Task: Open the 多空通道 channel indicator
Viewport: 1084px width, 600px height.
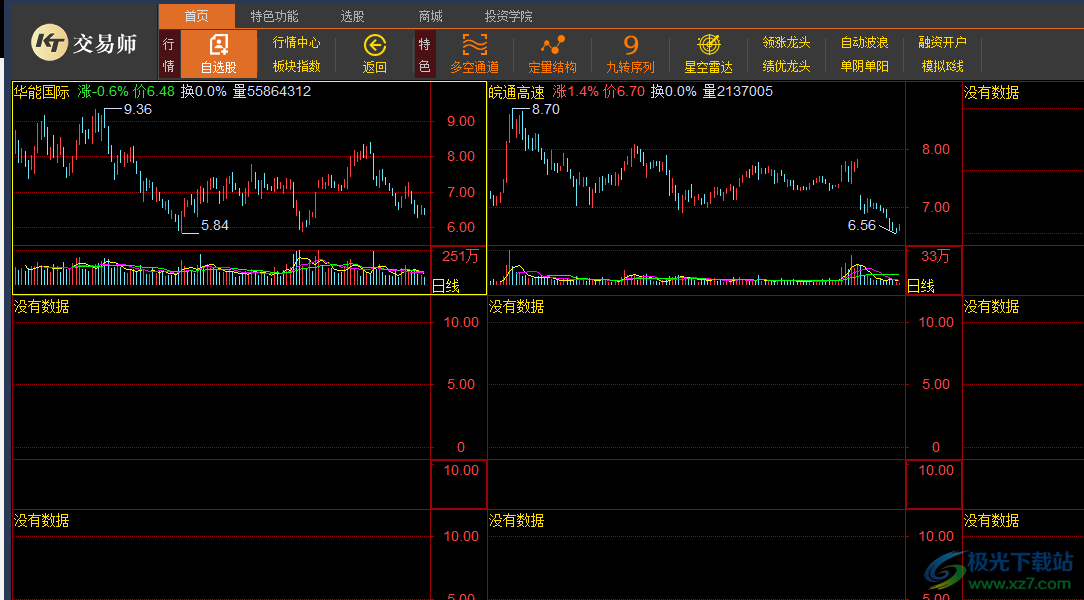Action: pyautogui.click(x=474, y=46)
